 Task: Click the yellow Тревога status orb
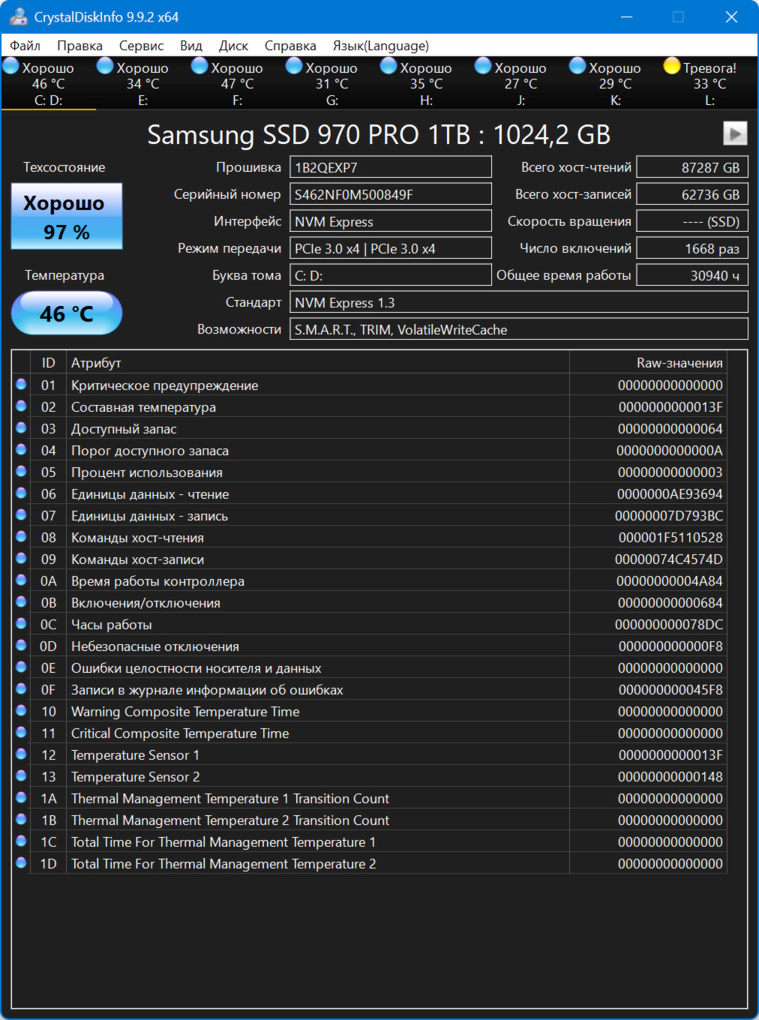pyautogui.click(x=671, y=66)
